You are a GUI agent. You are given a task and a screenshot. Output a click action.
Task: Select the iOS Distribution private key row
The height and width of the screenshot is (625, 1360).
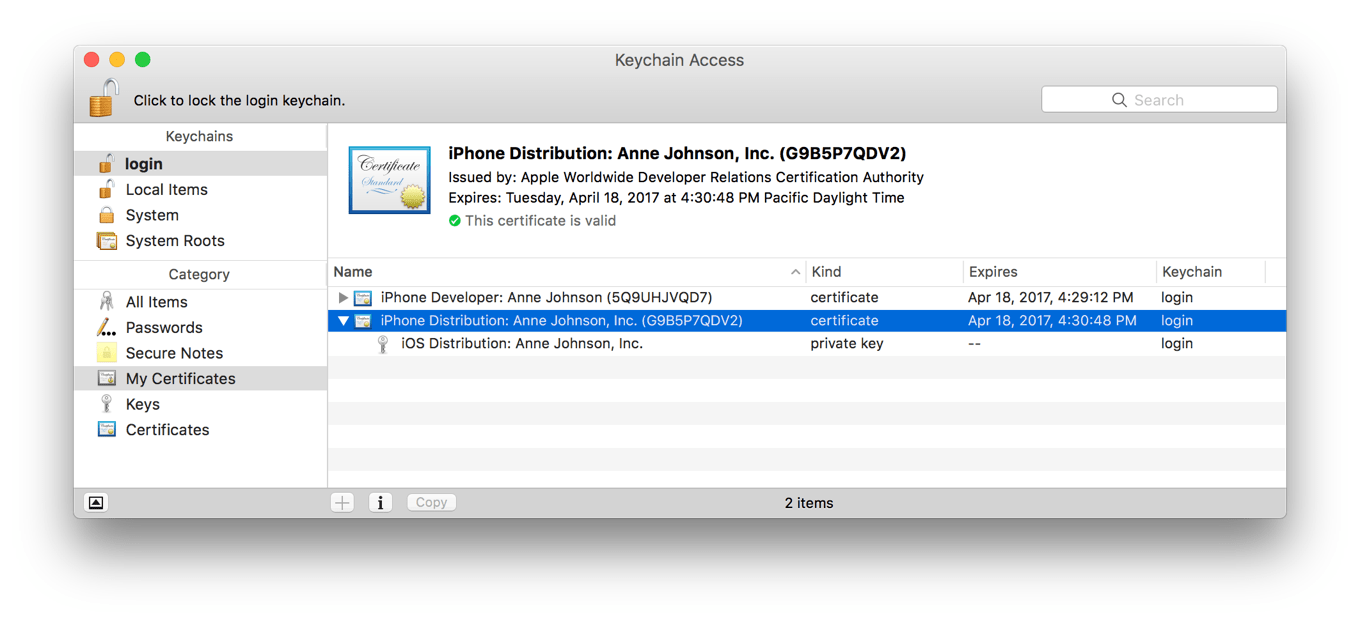coord(521,344)
